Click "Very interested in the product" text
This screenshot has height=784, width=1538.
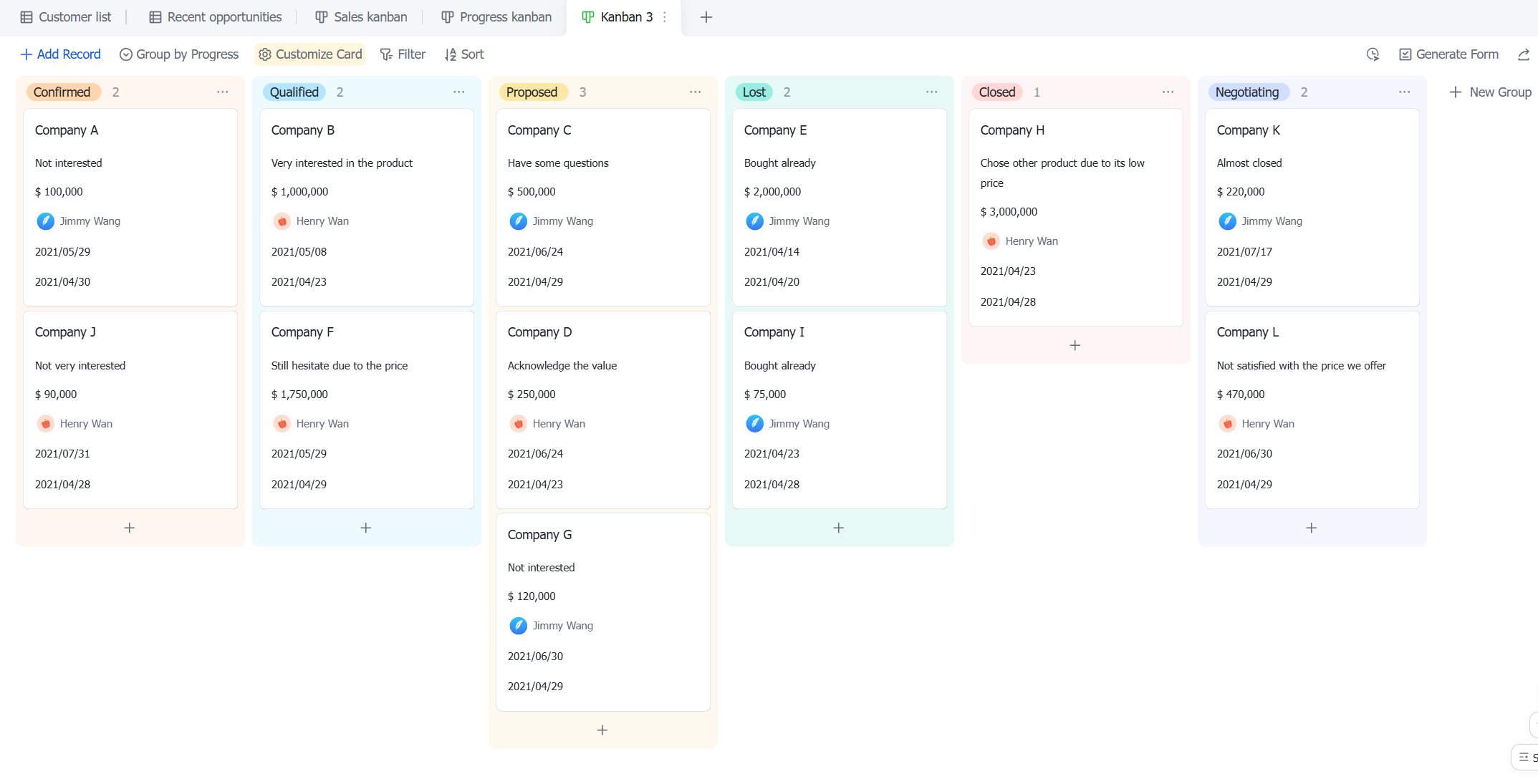[x=342, y=163]
